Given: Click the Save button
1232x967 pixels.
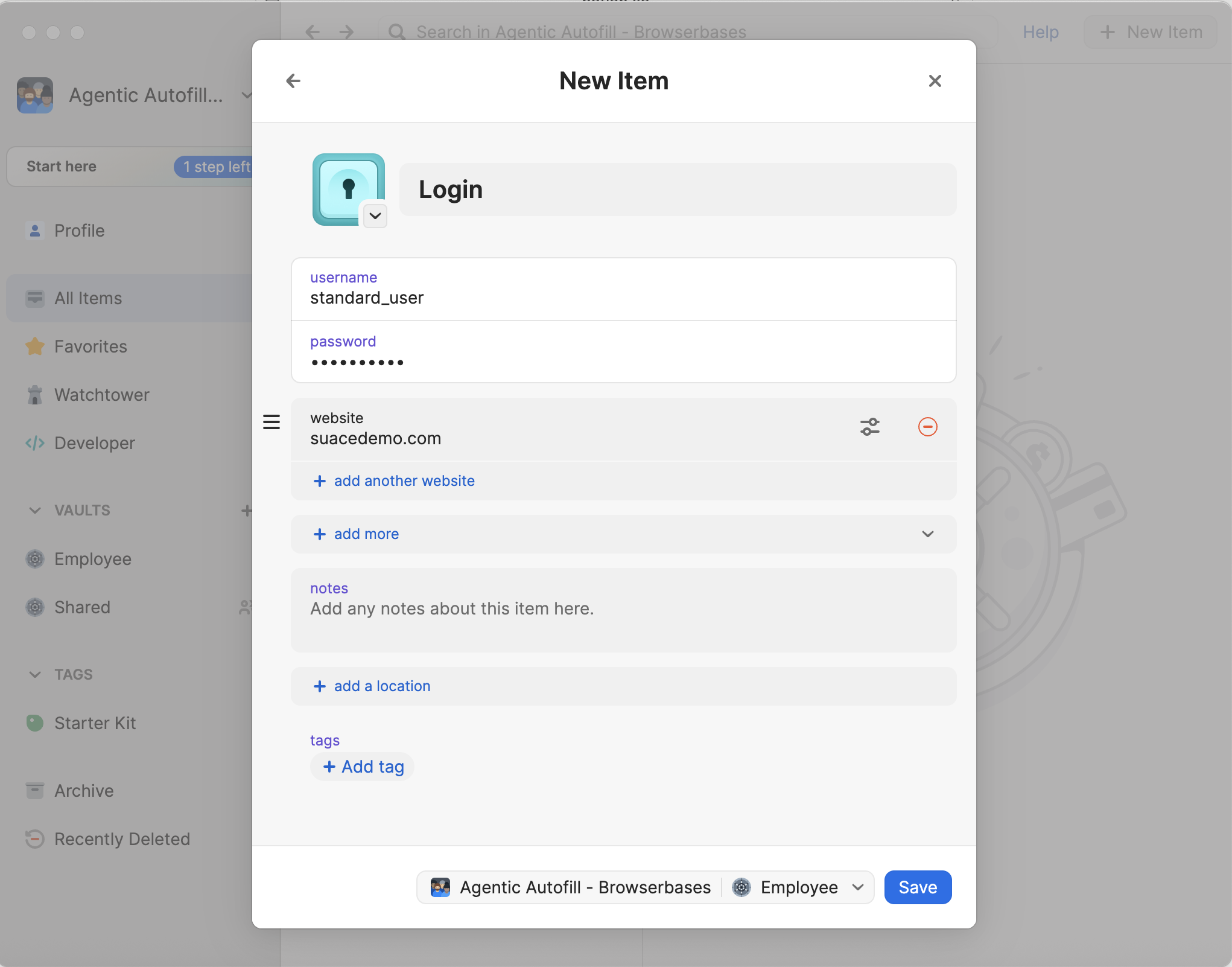Looking at the screenshot, I should [x=917, y=887].
